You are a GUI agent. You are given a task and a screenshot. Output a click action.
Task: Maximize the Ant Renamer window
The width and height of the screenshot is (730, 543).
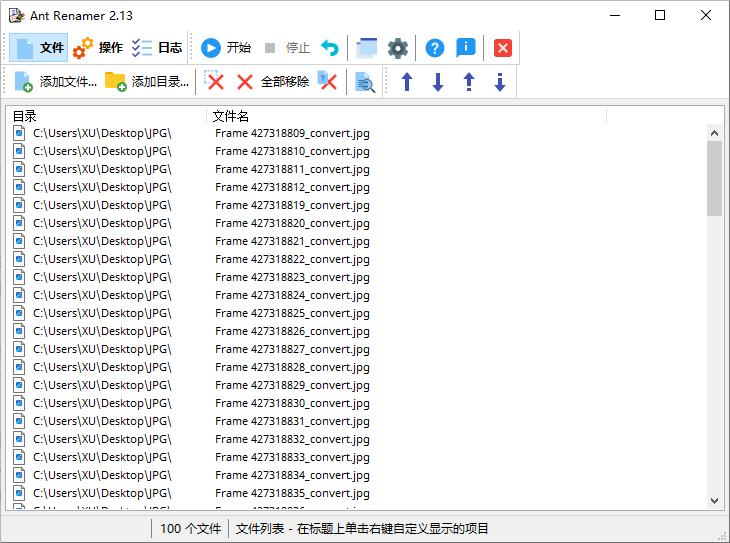pos(660,15)
